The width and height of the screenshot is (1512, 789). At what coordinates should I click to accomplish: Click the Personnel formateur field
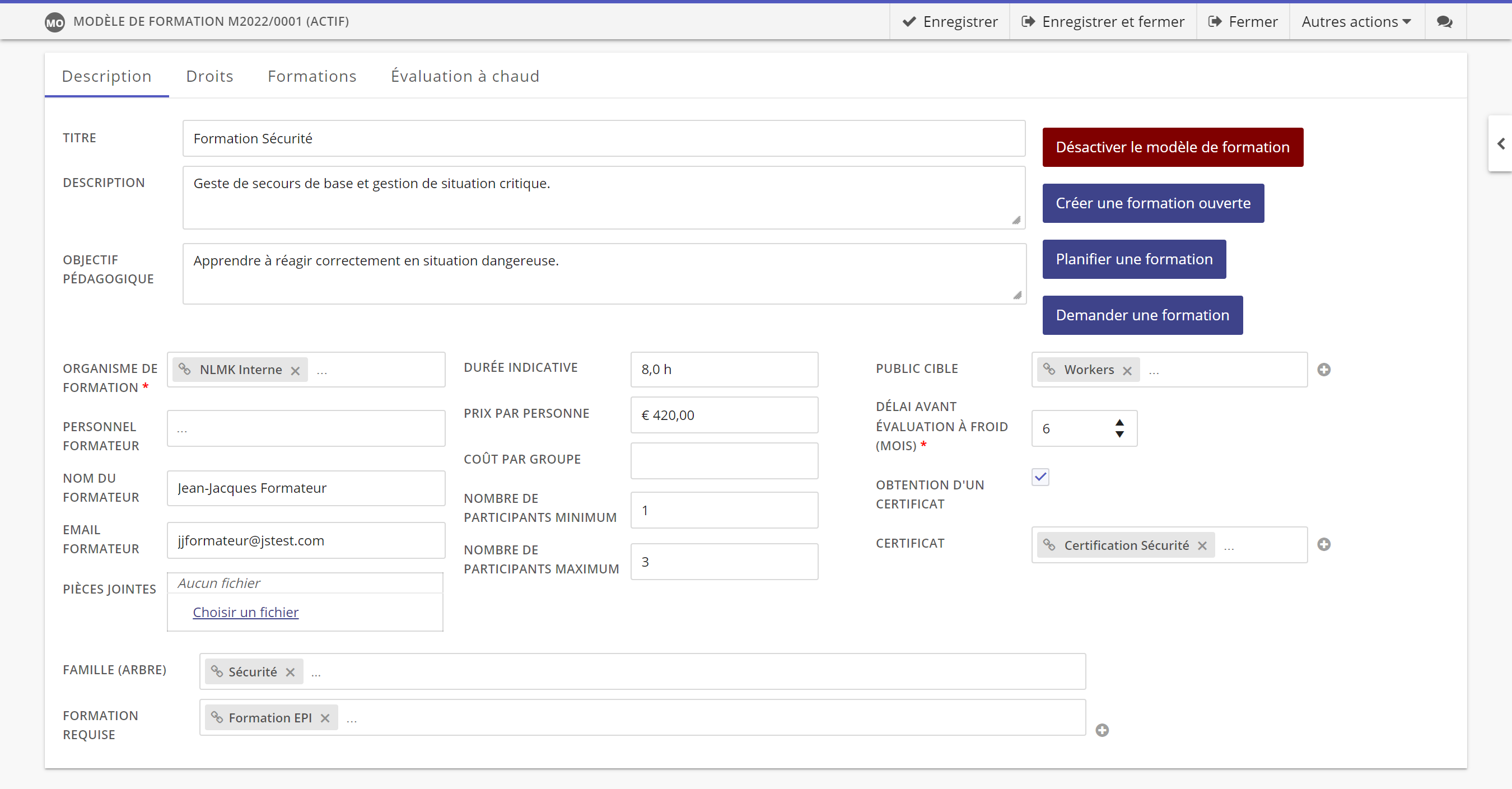[x=306, y=428]
